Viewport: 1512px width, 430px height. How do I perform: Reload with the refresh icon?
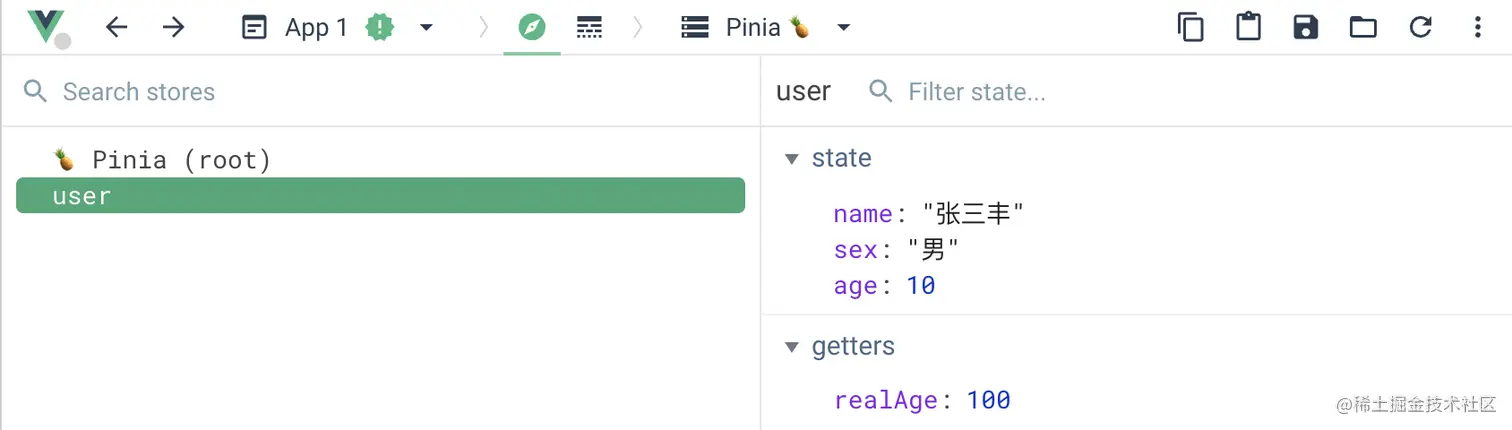point(1421,27)
